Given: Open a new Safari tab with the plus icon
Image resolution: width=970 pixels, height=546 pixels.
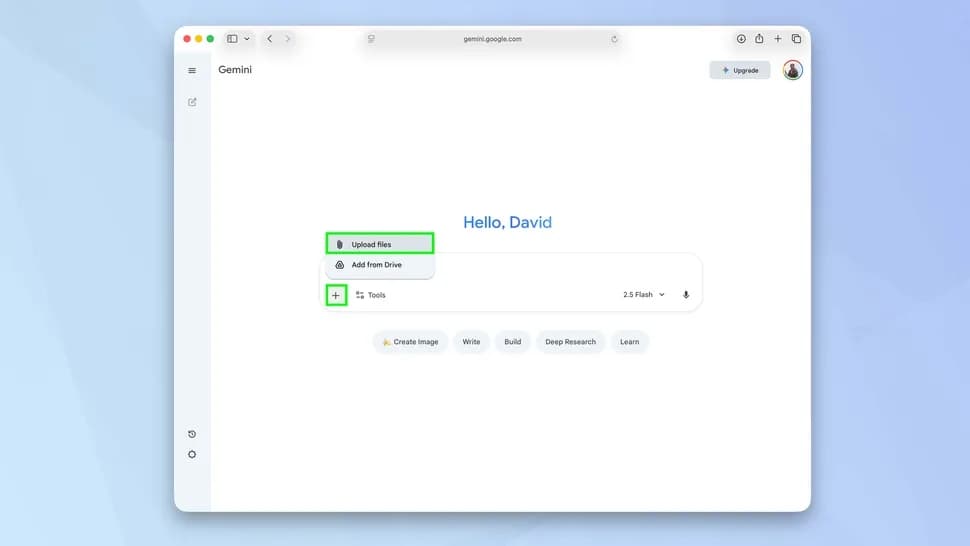Looking at the screenshot, I should click(778, 38).
